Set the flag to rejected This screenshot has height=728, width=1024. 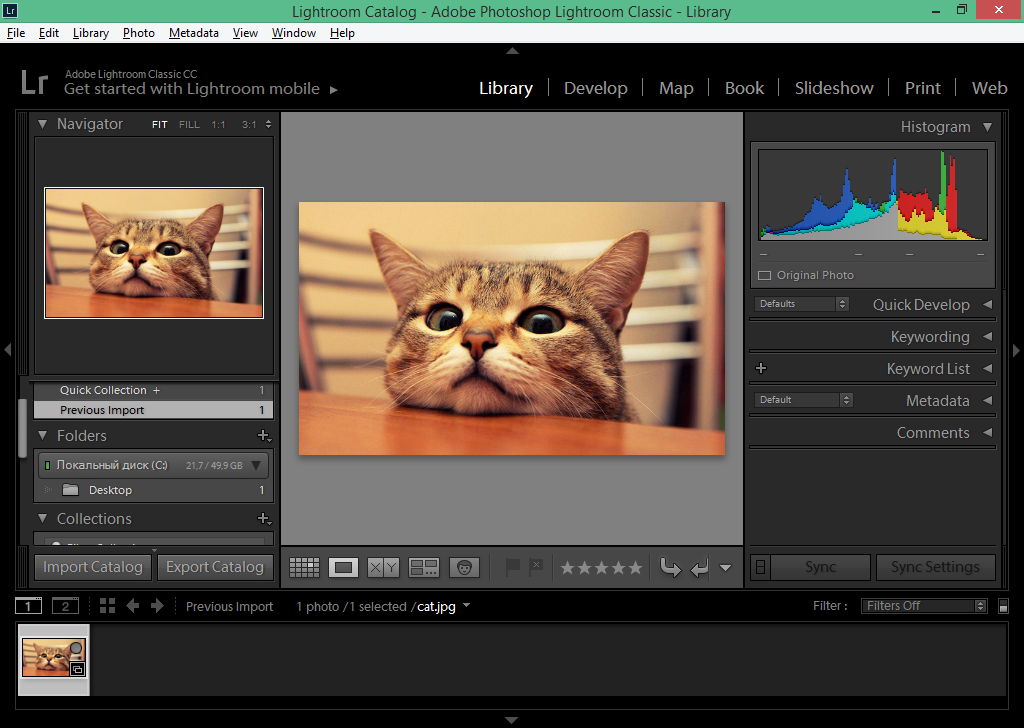[536, 567]
